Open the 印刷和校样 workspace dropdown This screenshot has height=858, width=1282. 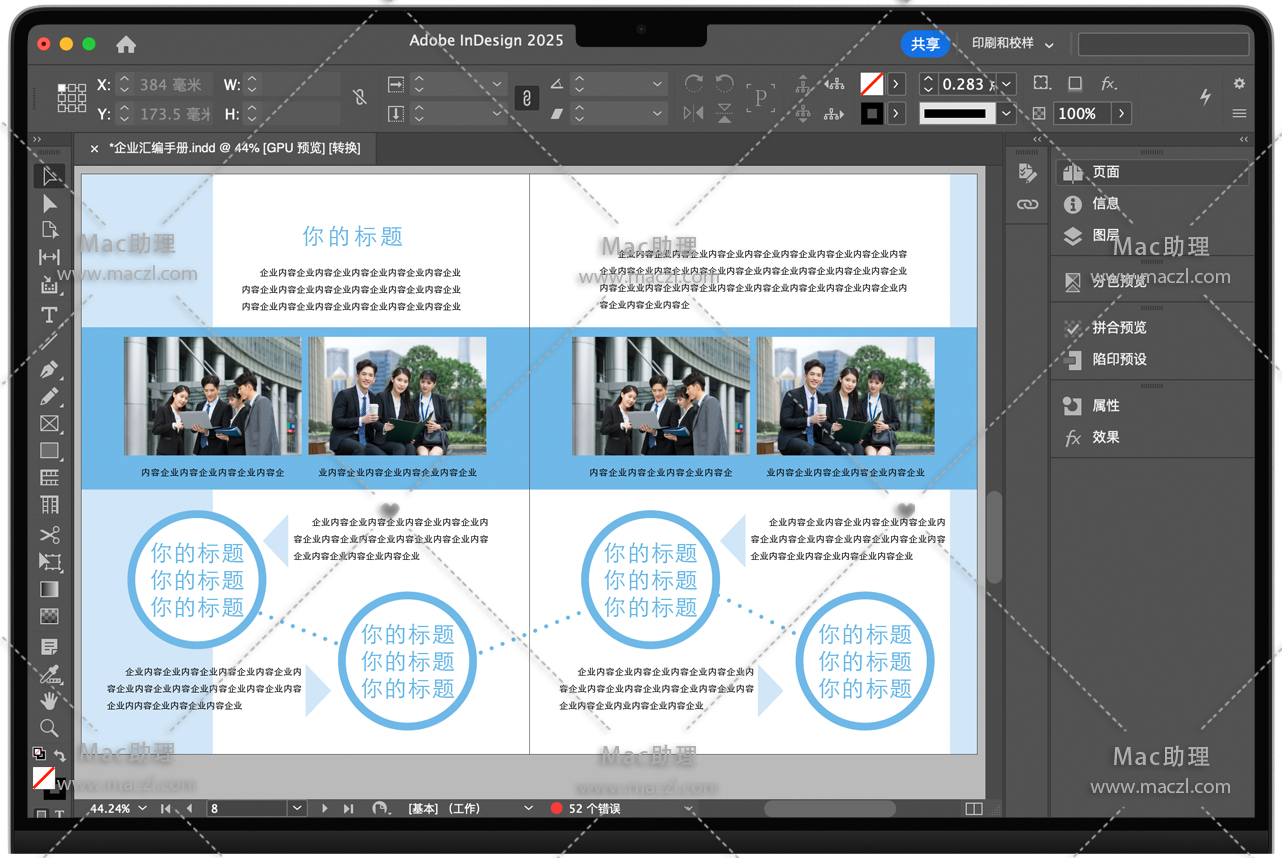pyautogui.click(x=1012, y=44)
